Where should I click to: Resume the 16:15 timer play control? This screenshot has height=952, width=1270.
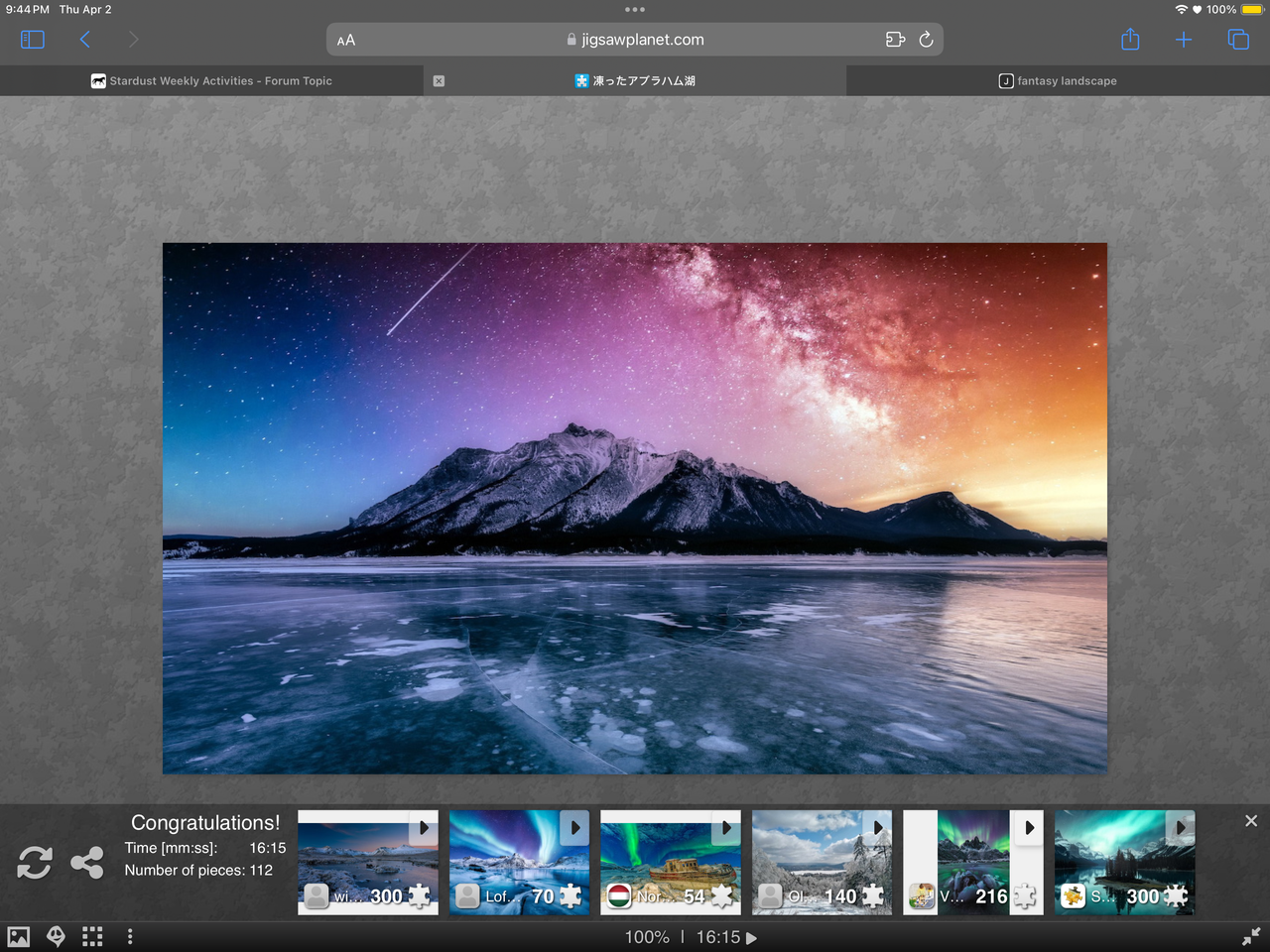(x=751, y=938)
